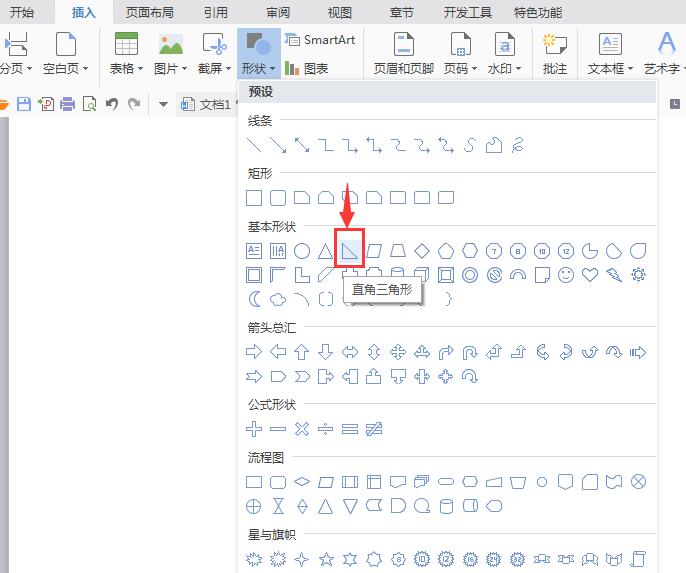
Task: Open the 特色功能 ribbon tab
Action: point(538,12)
